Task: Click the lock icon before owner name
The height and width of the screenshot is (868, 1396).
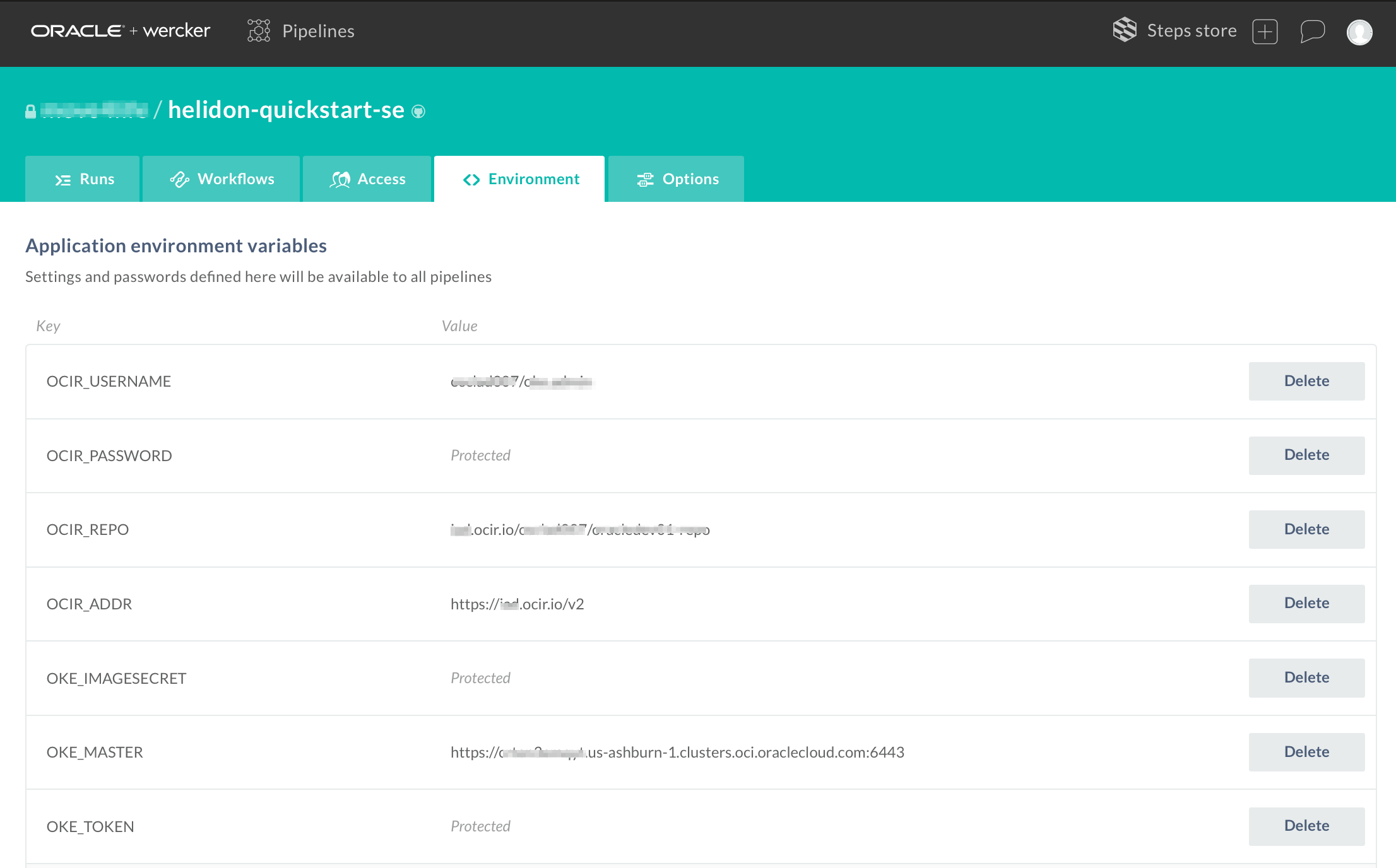Action: click(30, 112)
